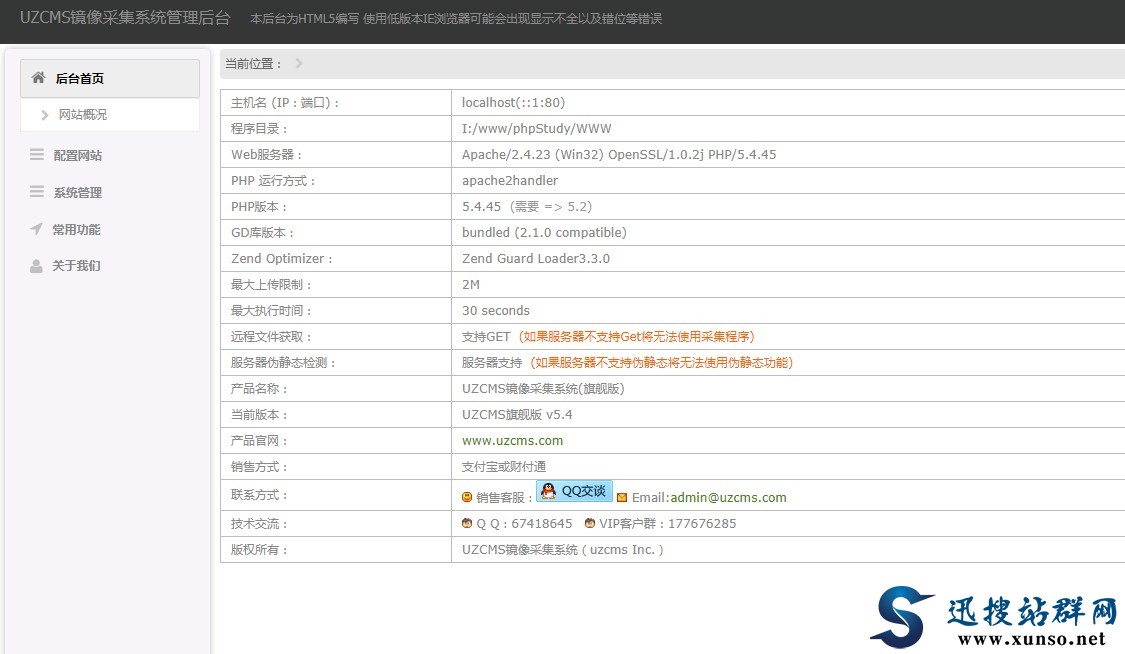The height and width of the screenshot is (654, 1125).
Task: Click the 技术交流 label
Action: [x=259, y=523]
